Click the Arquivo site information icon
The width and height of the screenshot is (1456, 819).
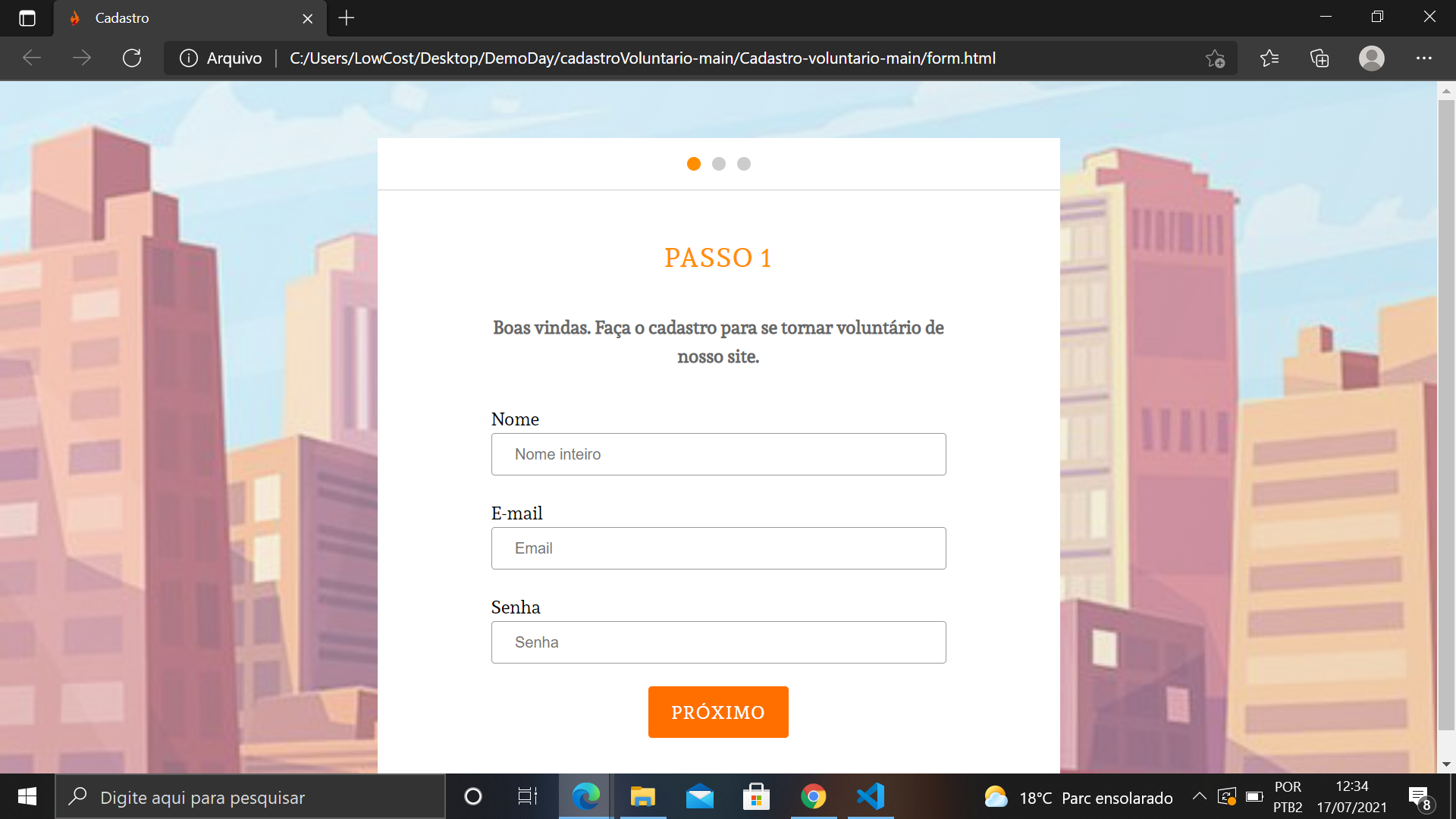187,58
